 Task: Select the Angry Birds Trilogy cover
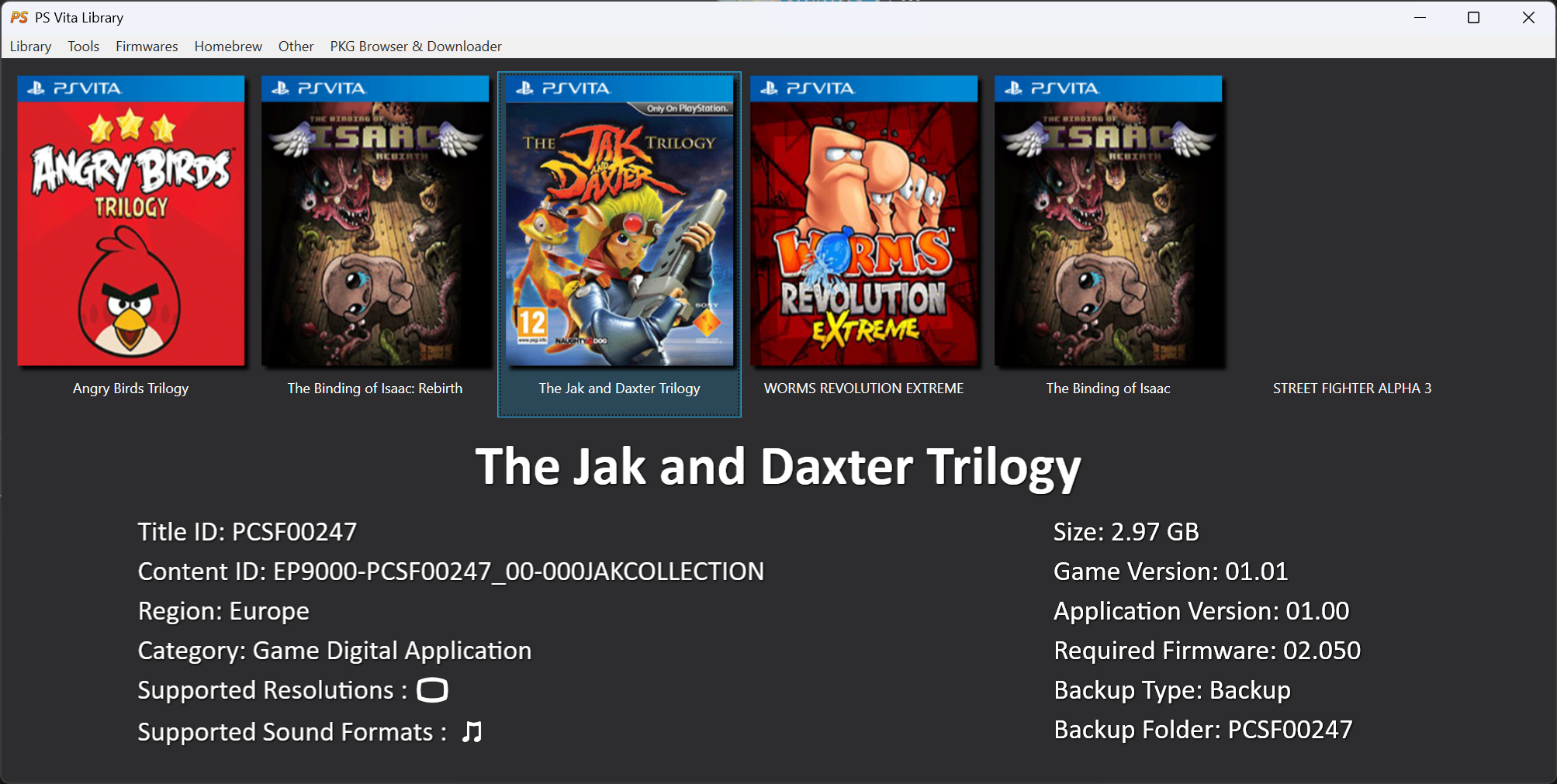point(131,221)
